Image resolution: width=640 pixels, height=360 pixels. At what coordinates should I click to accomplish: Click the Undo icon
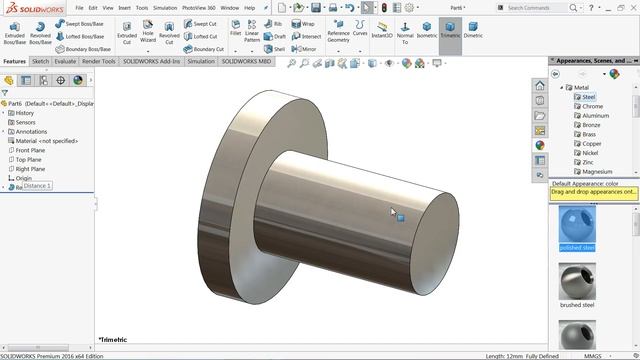pos(349,8)
